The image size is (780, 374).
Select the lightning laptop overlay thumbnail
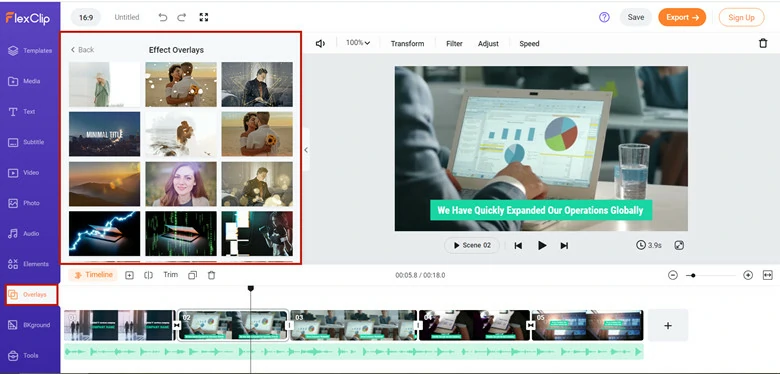104,234
